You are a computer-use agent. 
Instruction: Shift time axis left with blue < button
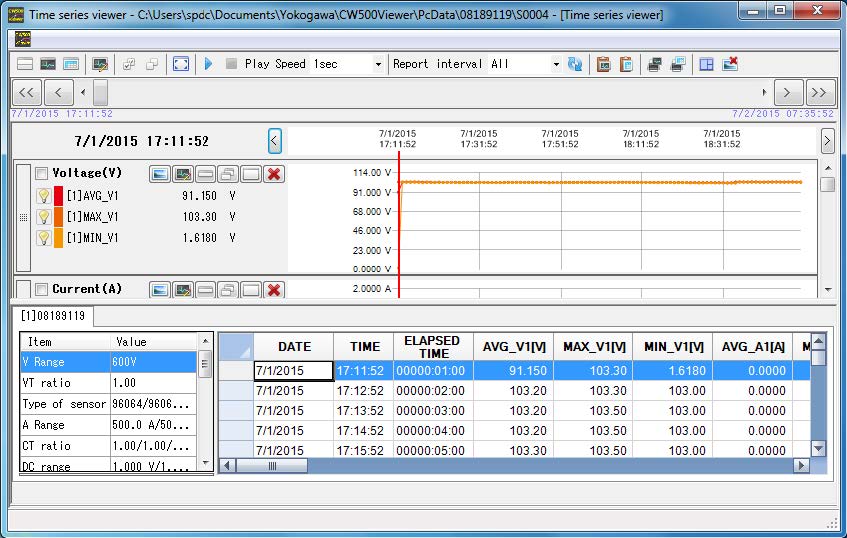pos(274,141)
